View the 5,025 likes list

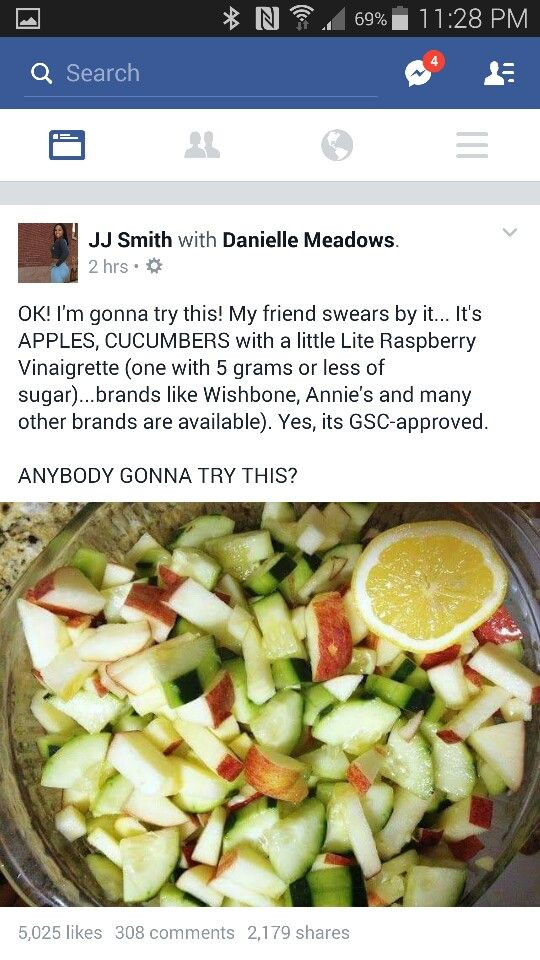(x=60, y=932)
